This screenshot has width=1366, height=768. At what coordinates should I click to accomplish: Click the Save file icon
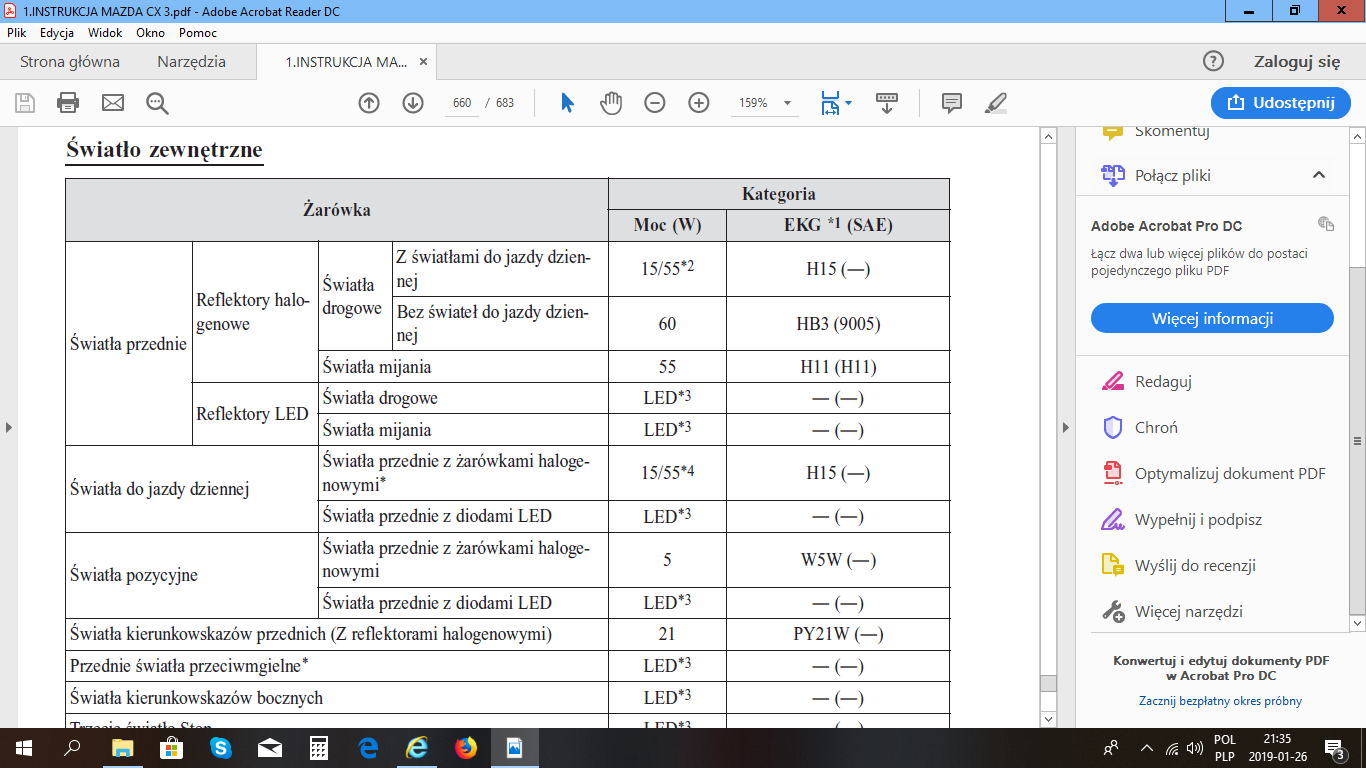point(25,103)
